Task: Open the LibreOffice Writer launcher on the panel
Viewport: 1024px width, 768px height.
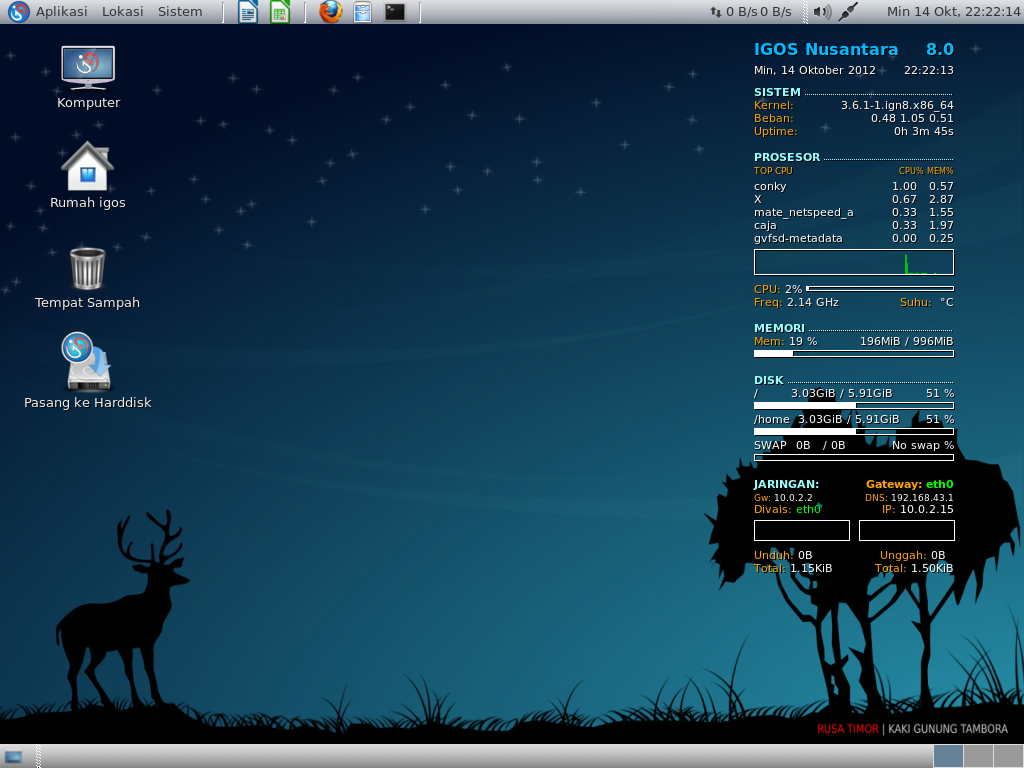Action: point(246,12)
